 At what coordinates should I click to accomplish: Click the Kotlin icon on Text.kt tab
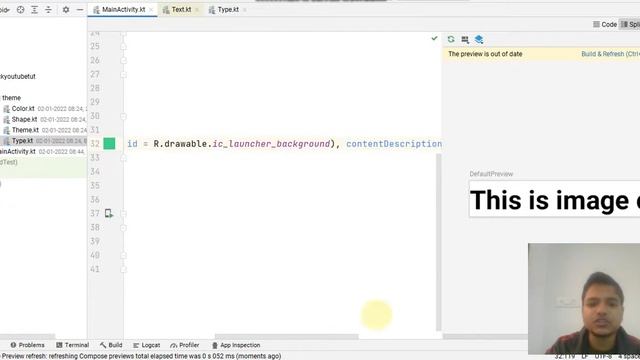166,10
